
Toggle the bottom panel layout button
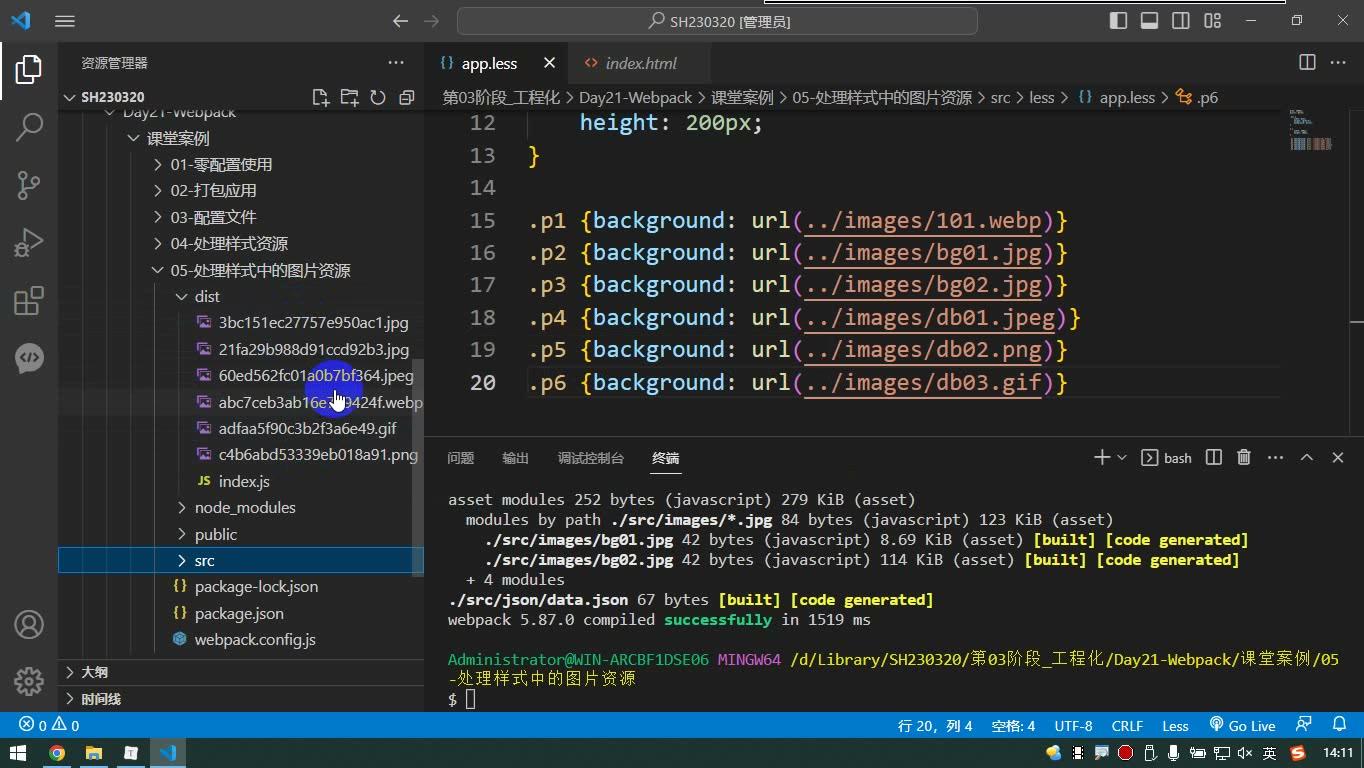point(1150,20)
